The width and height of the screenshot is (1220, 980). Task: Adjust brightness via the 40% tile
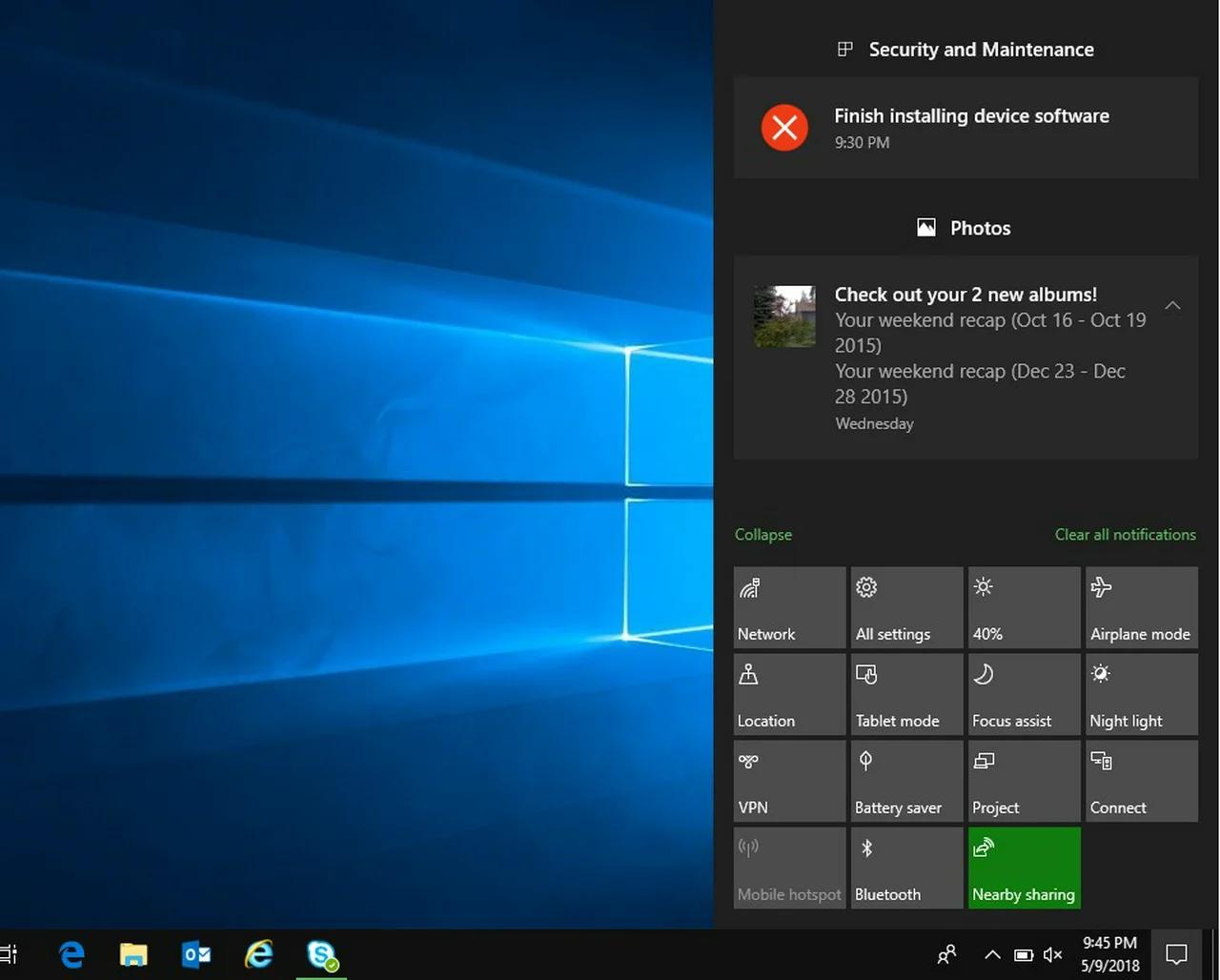[x=1024, y=607]
